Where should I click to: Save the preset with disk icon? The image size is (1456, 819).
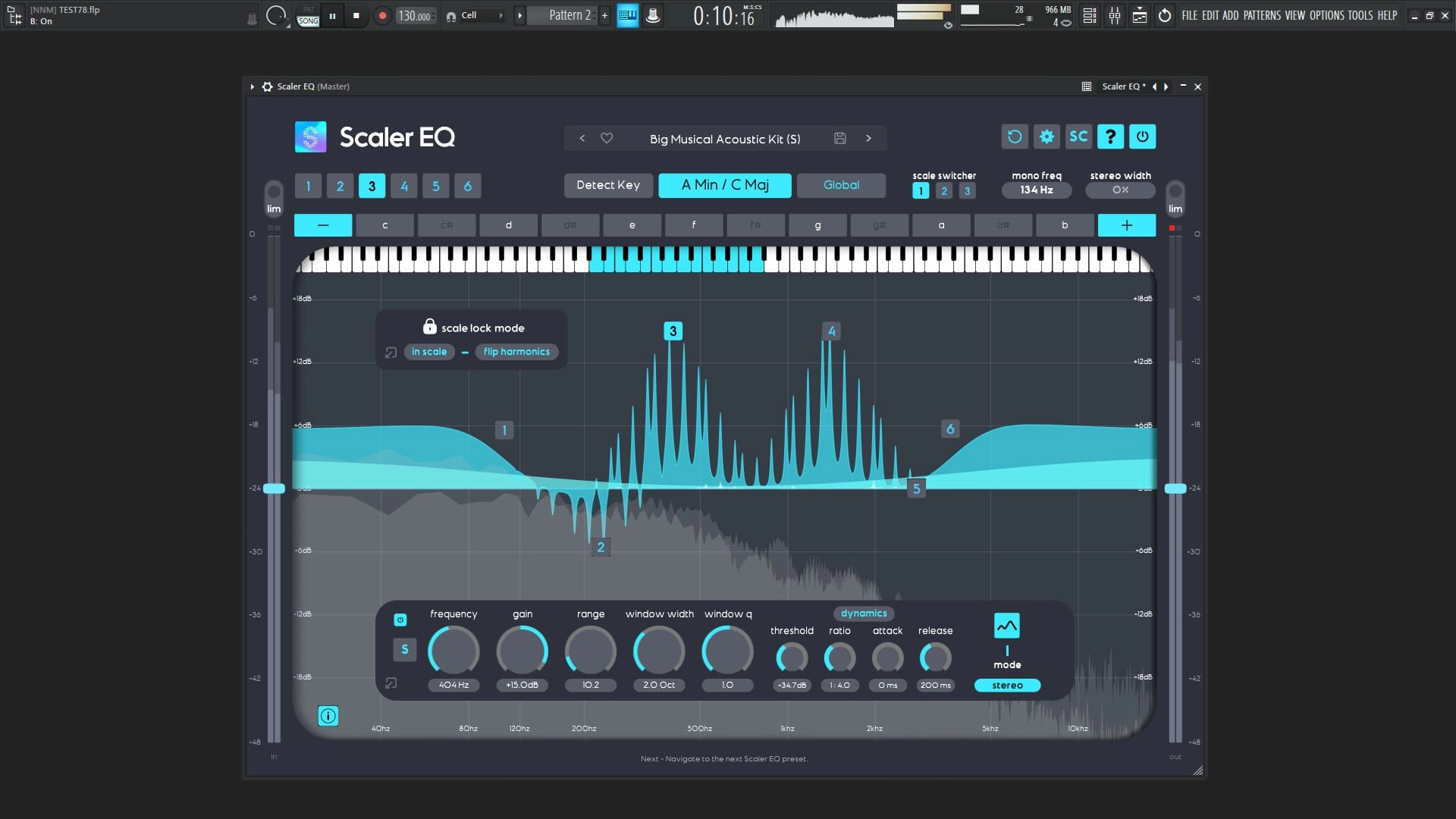pyautogui.click(x=839, y=138)
